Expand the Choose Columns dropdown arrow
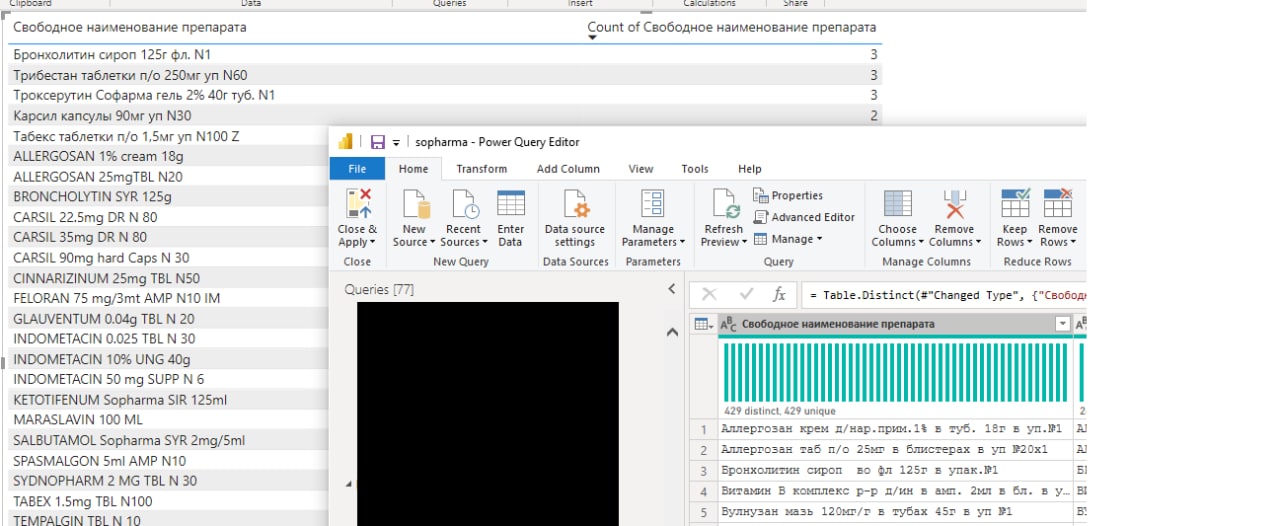1280x526 pixels. pos(922,243)
